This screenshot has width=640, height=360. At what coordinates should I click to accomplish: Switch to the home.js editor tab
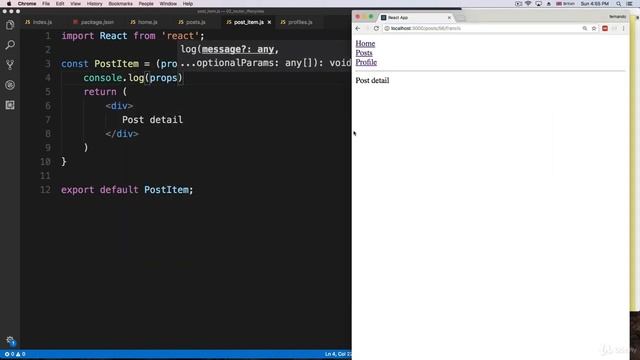tap(144, 22)
